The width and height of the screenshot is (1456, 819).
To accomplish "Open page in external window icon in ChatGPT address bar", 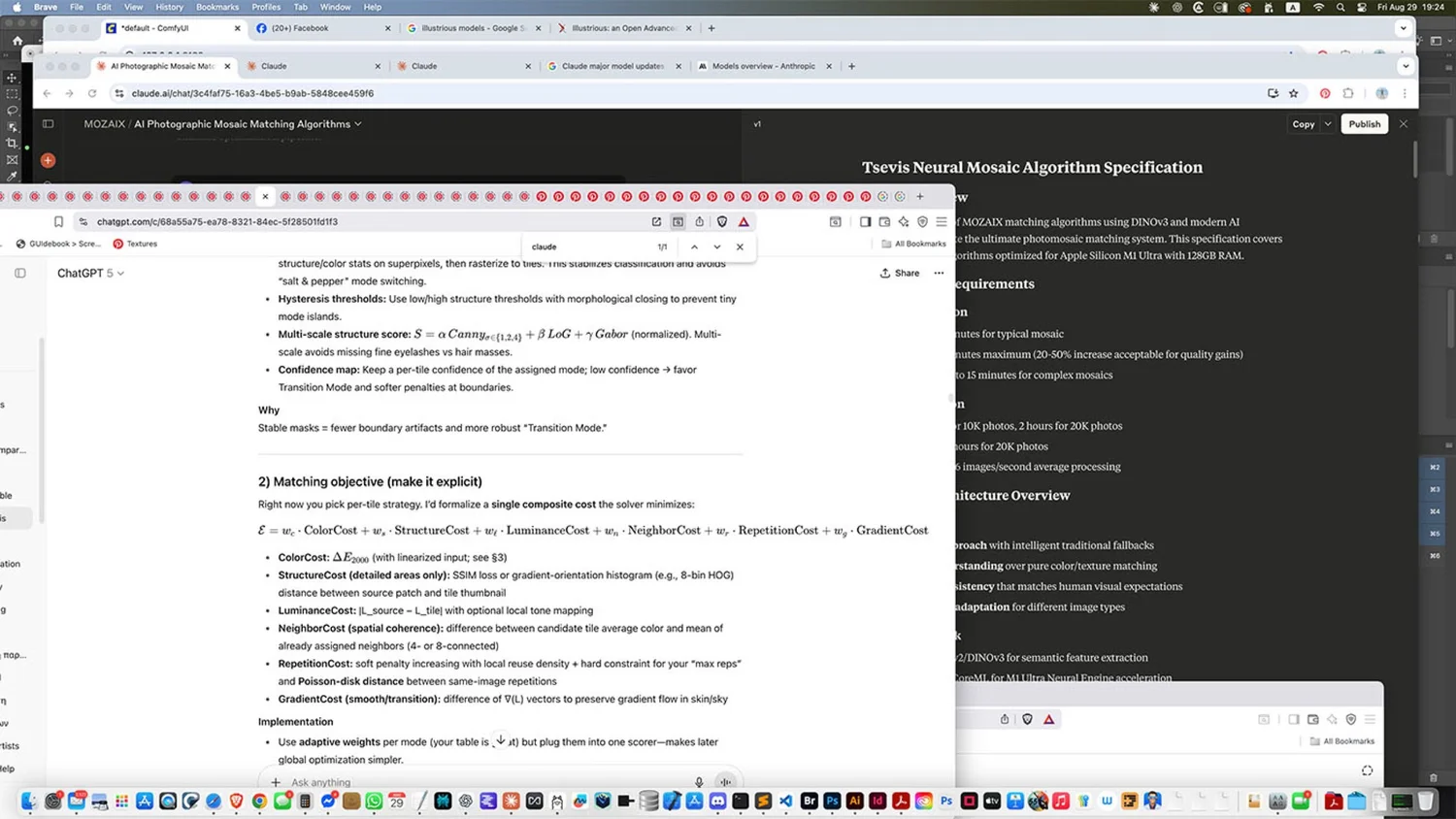I will [656, 222].
